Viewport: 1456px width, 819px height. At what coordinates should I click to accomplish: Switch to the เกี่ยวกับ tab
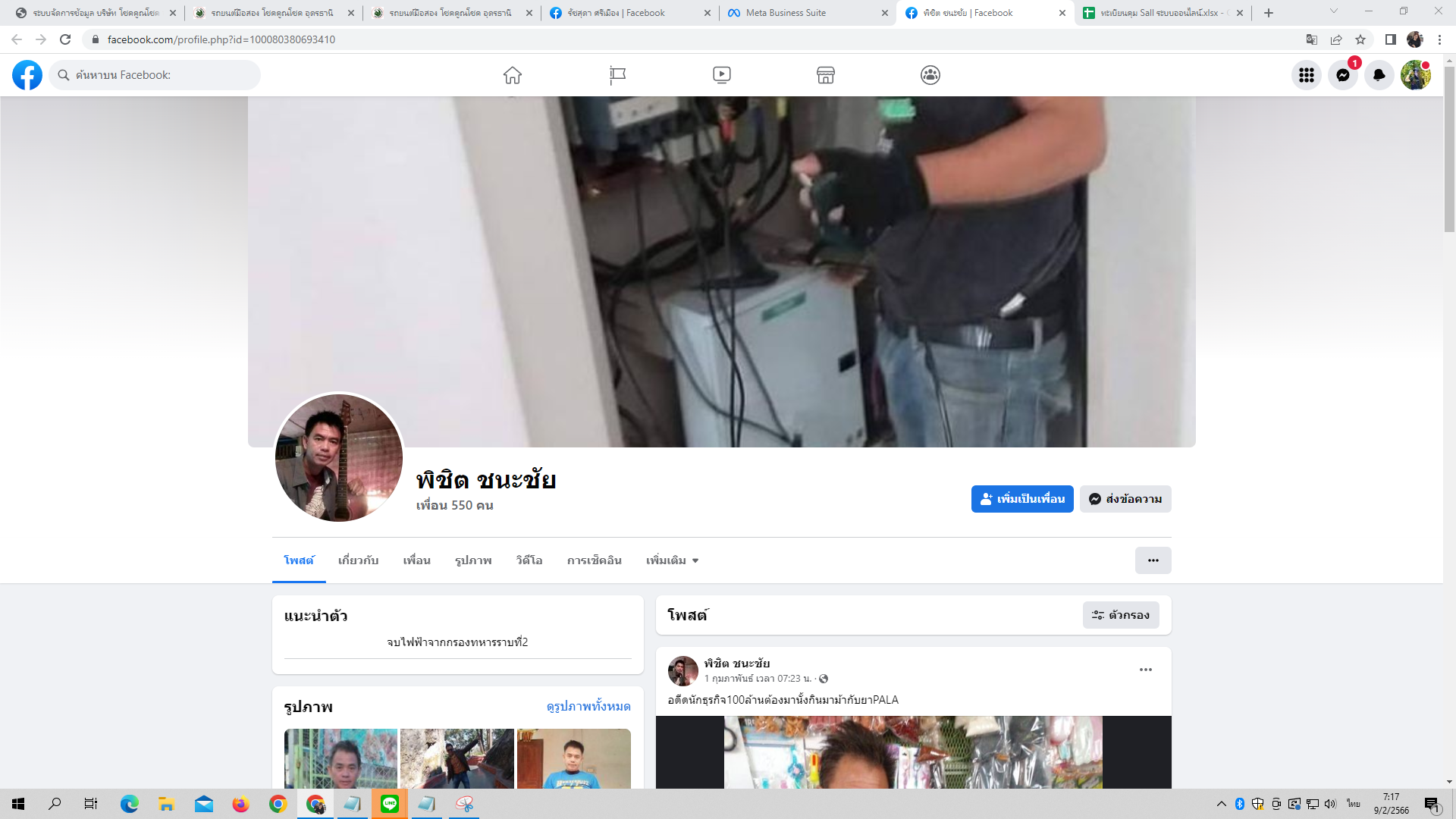358,560
